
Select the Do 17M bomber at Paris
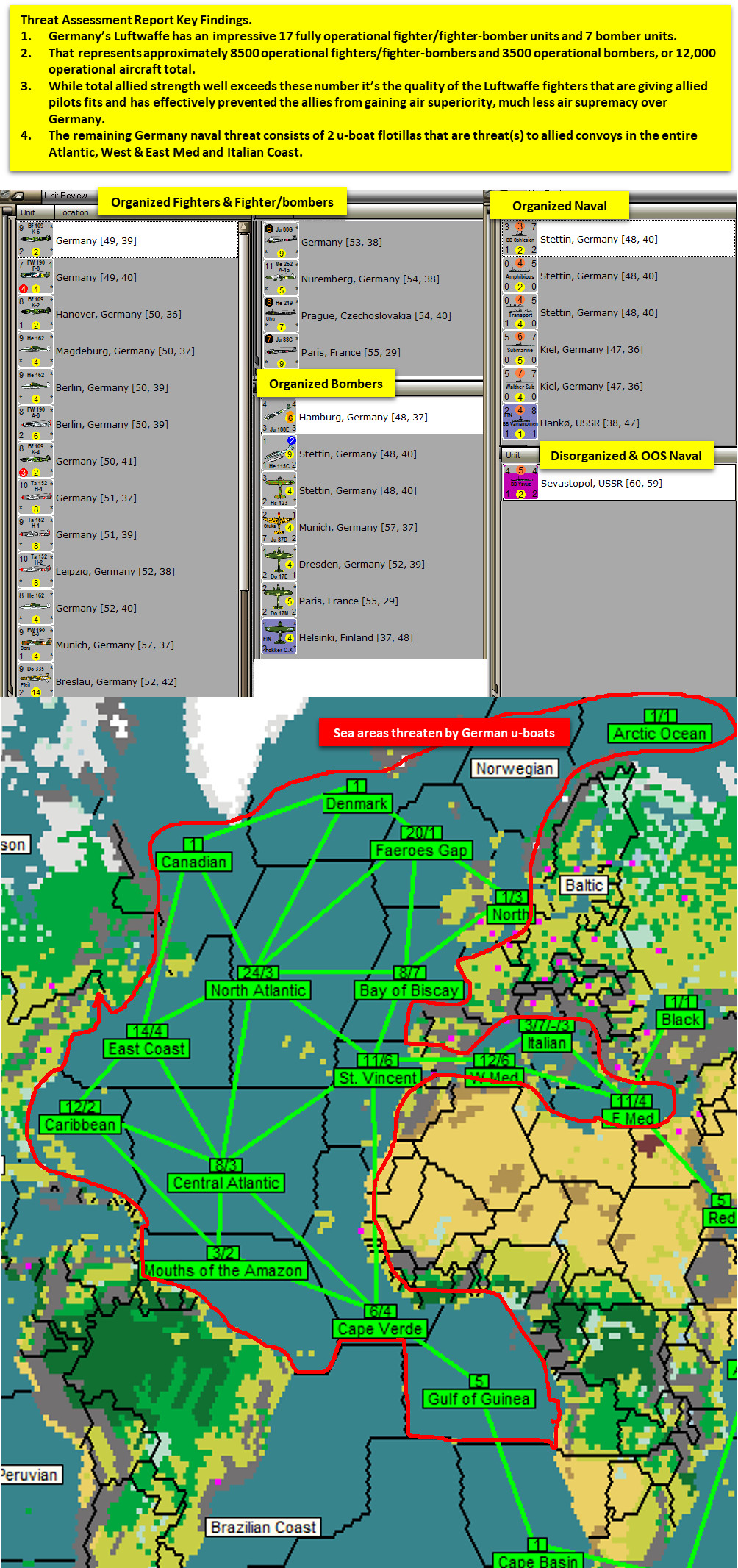pos(279,600)
